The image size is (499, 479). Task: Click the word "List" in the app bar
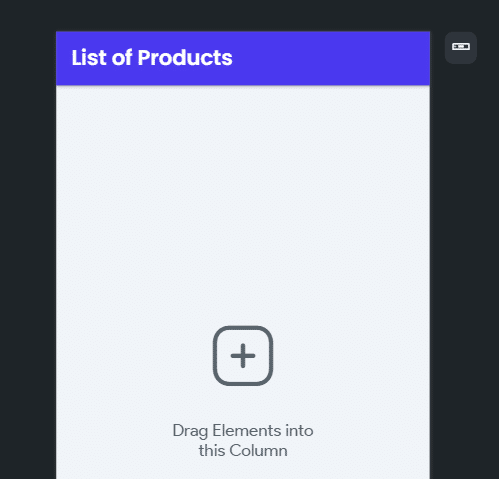point(90,58)
